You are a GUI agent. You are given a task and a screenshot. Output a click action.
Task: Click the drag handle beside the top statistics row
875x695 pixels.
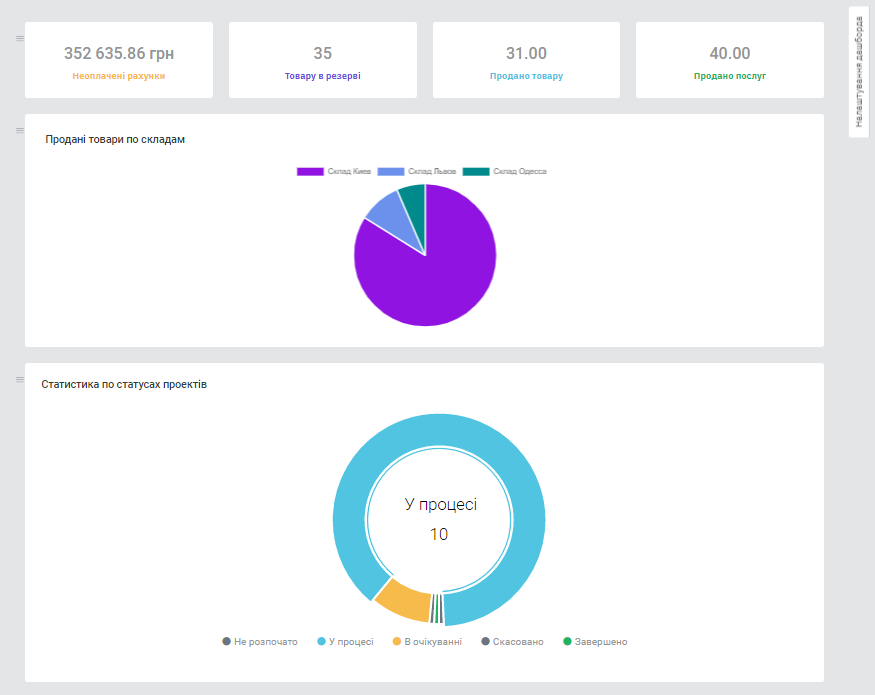19,38
